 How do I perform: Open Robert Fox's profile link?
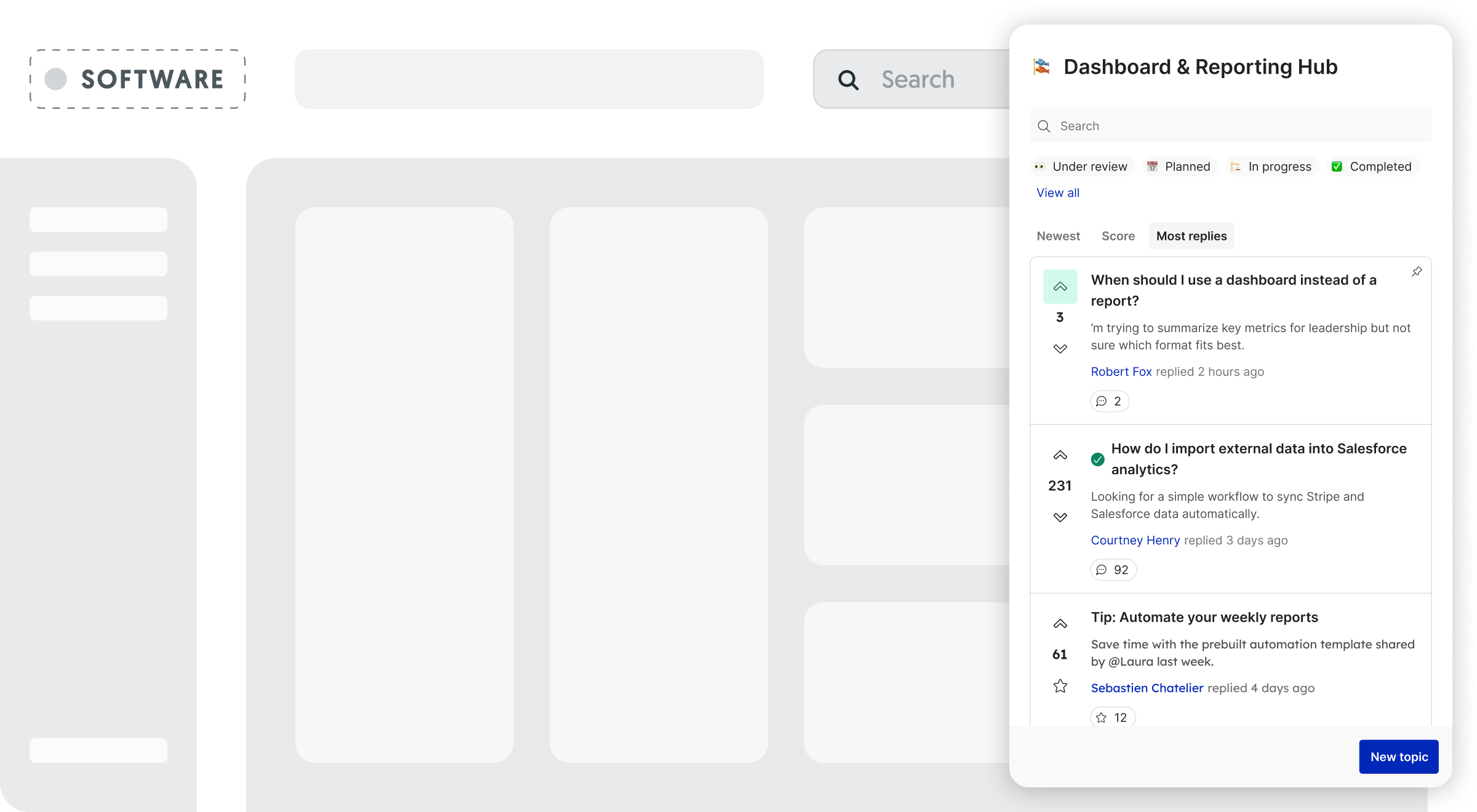click(1121, 372)
